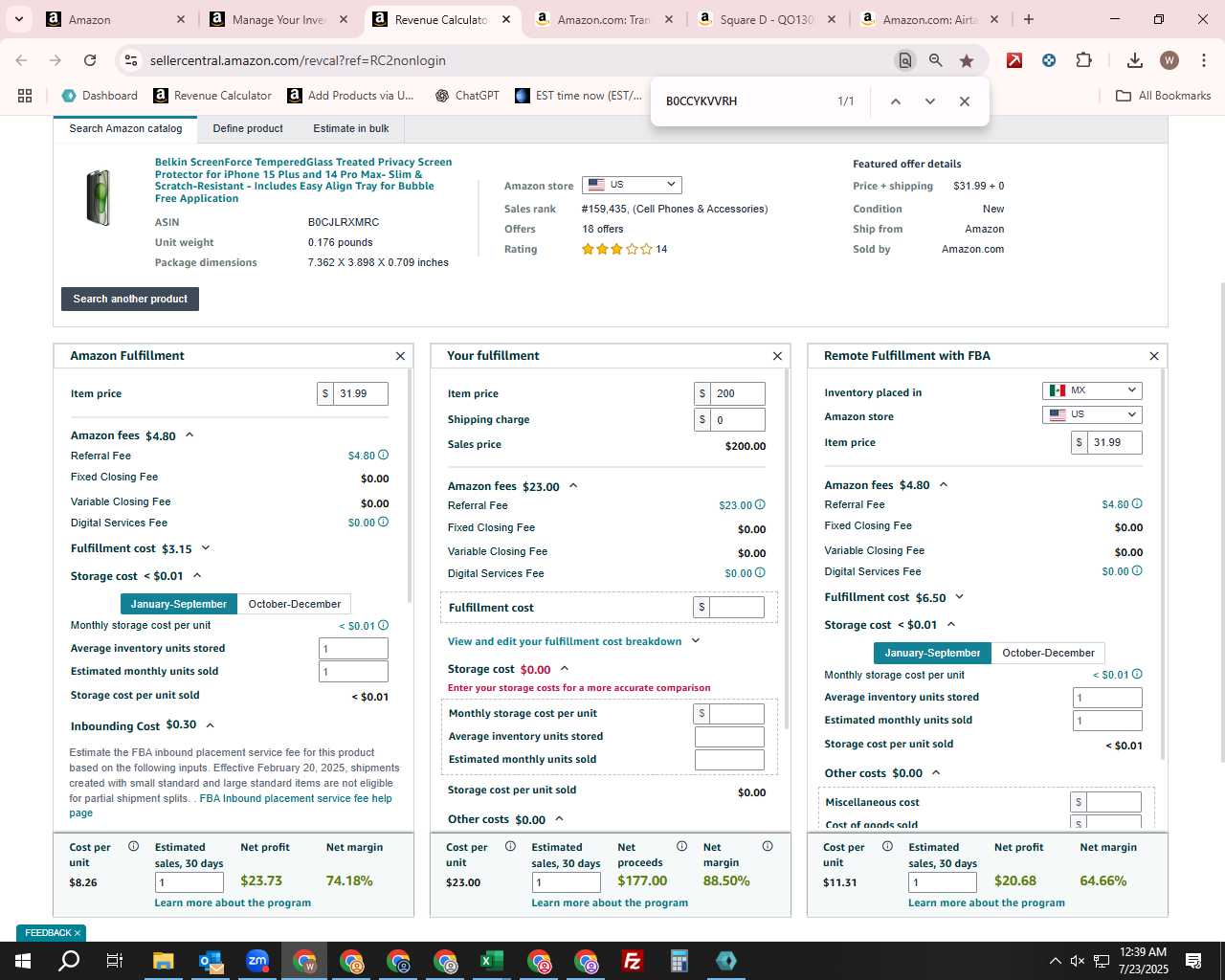The image size is (1225, 980).
Task: Open Net proceeds info in Your fulfillment
Action: [681, 846]
